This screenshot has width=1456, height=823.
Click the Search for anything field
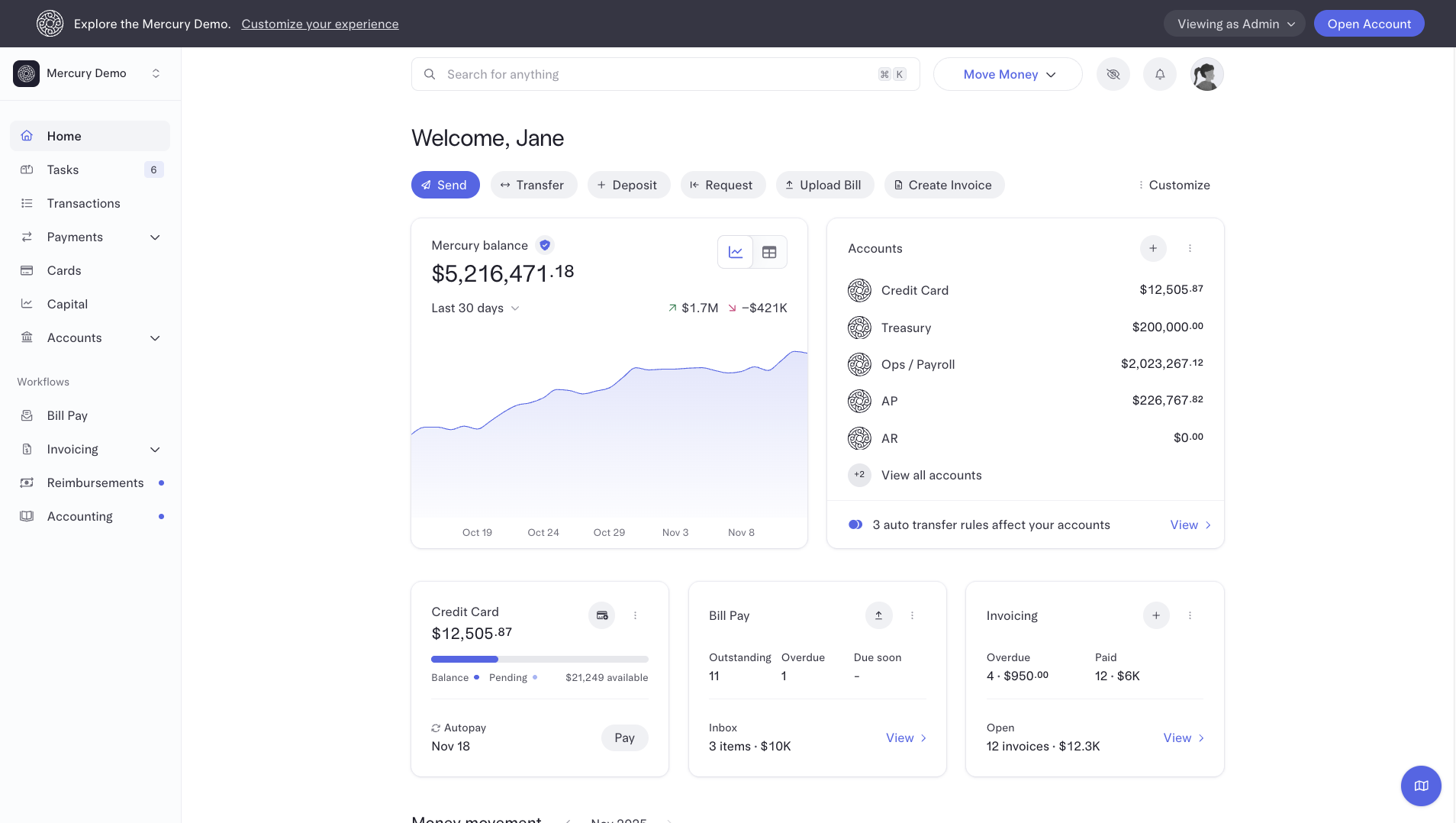pyautogui.click(x=665, y=74)
